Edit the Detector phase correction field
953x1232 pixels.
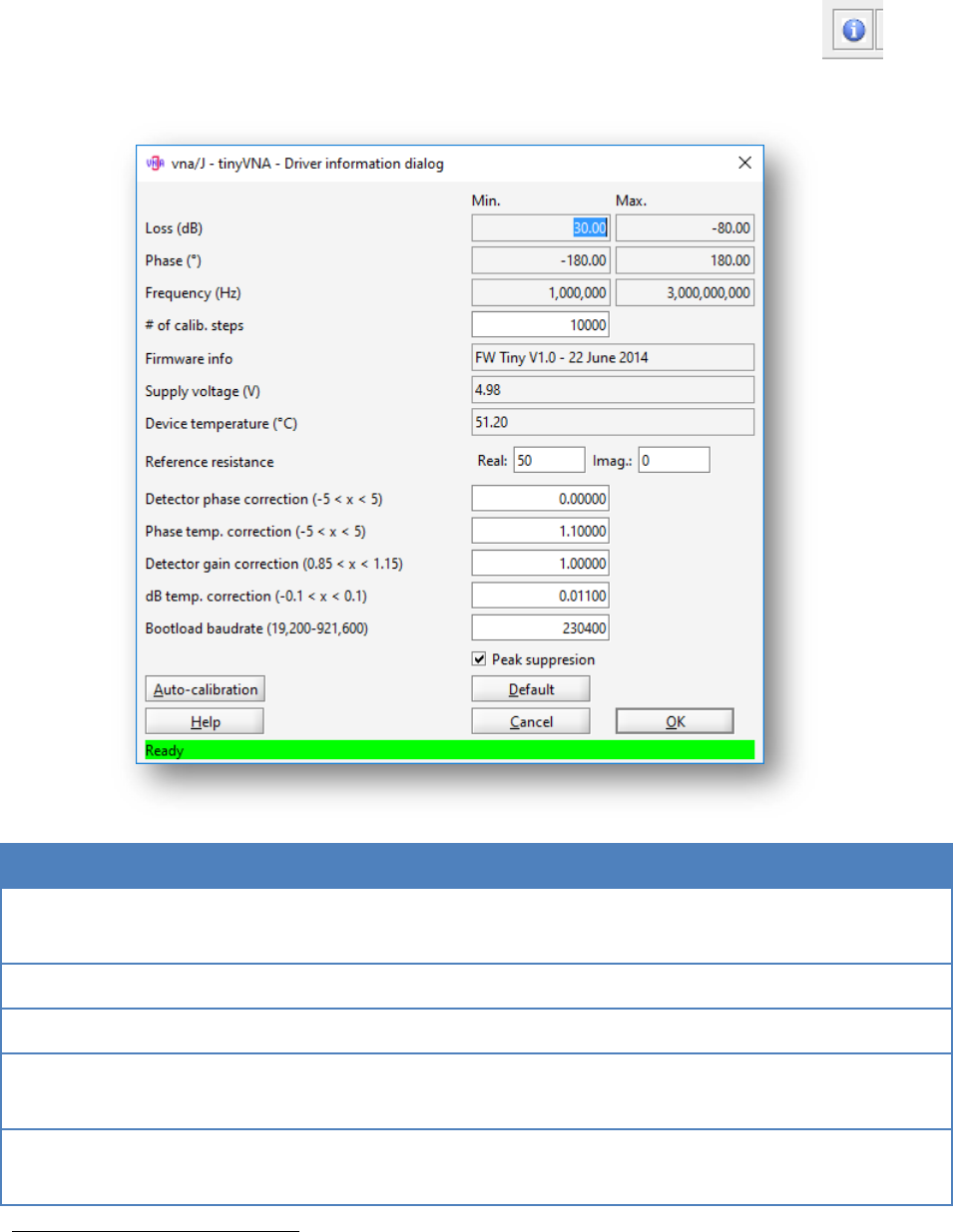point(541,498)
